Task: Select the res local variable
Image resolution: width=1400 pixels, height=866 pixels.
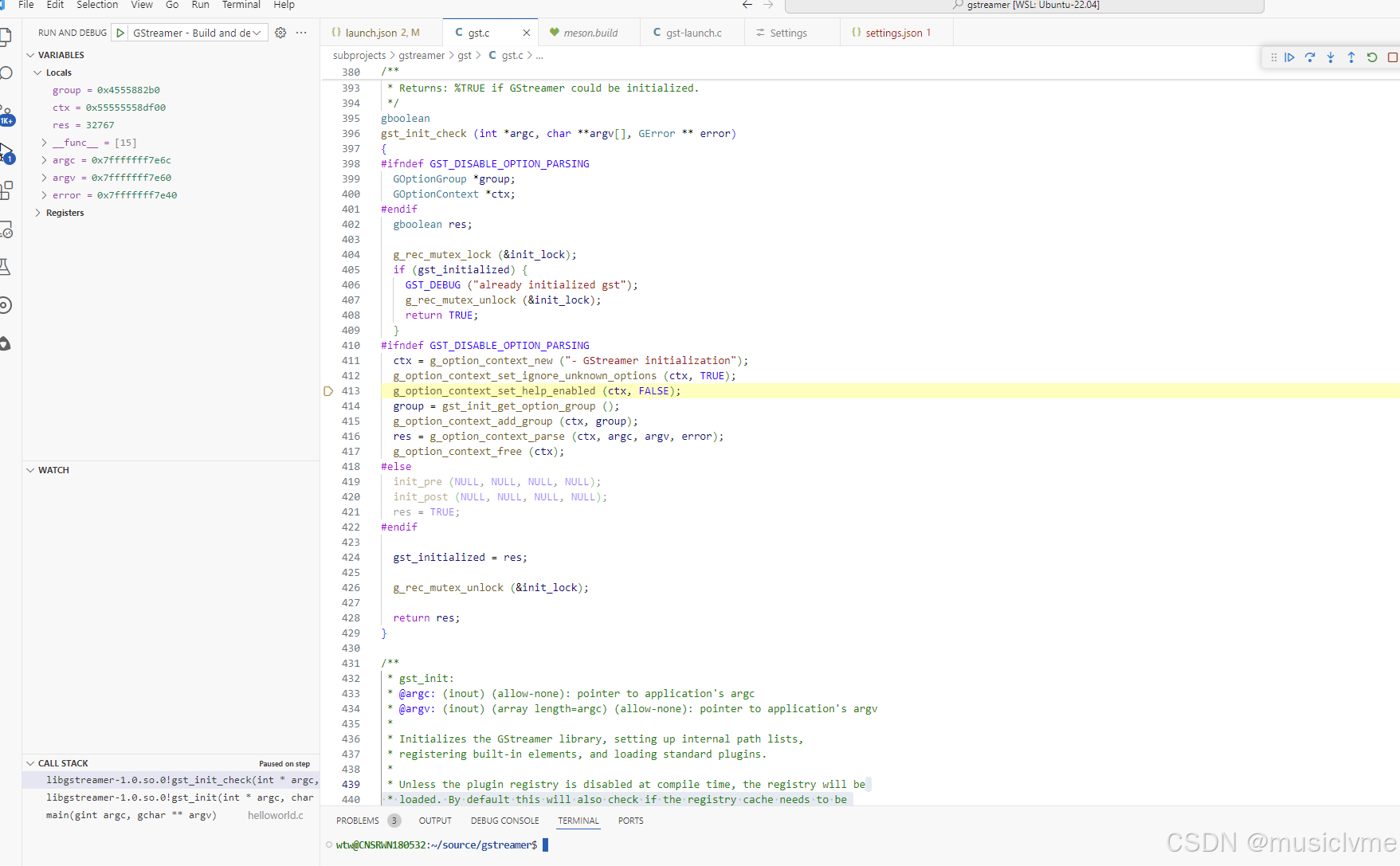Action: point(171,125)
